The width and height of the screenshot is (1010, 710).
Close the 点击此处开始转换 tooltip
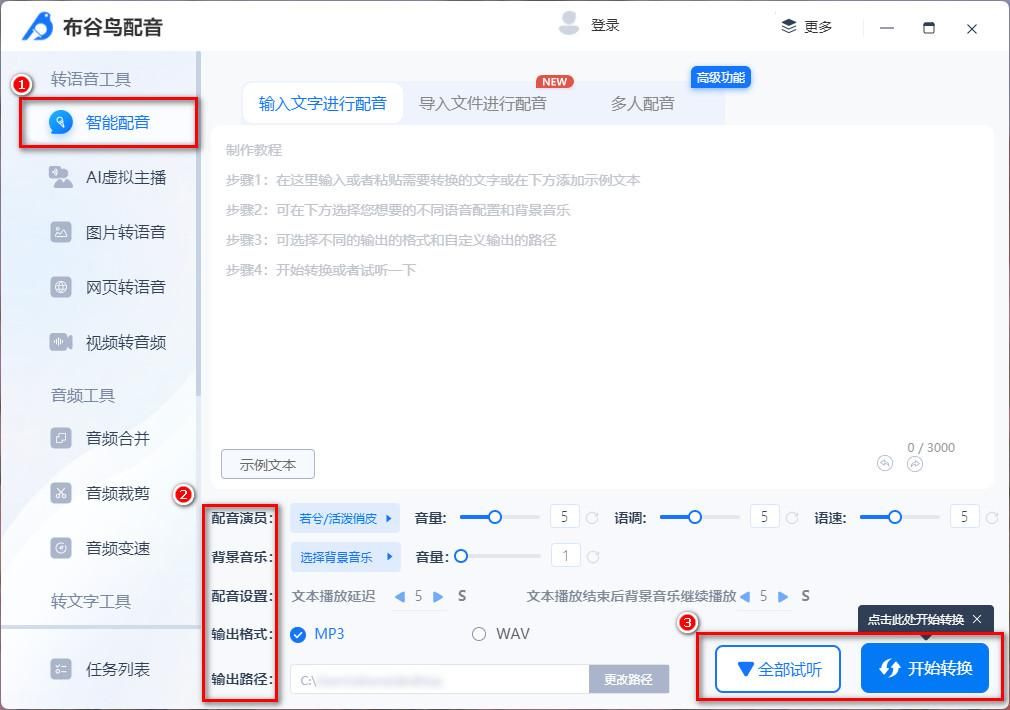tap(977, 619)
